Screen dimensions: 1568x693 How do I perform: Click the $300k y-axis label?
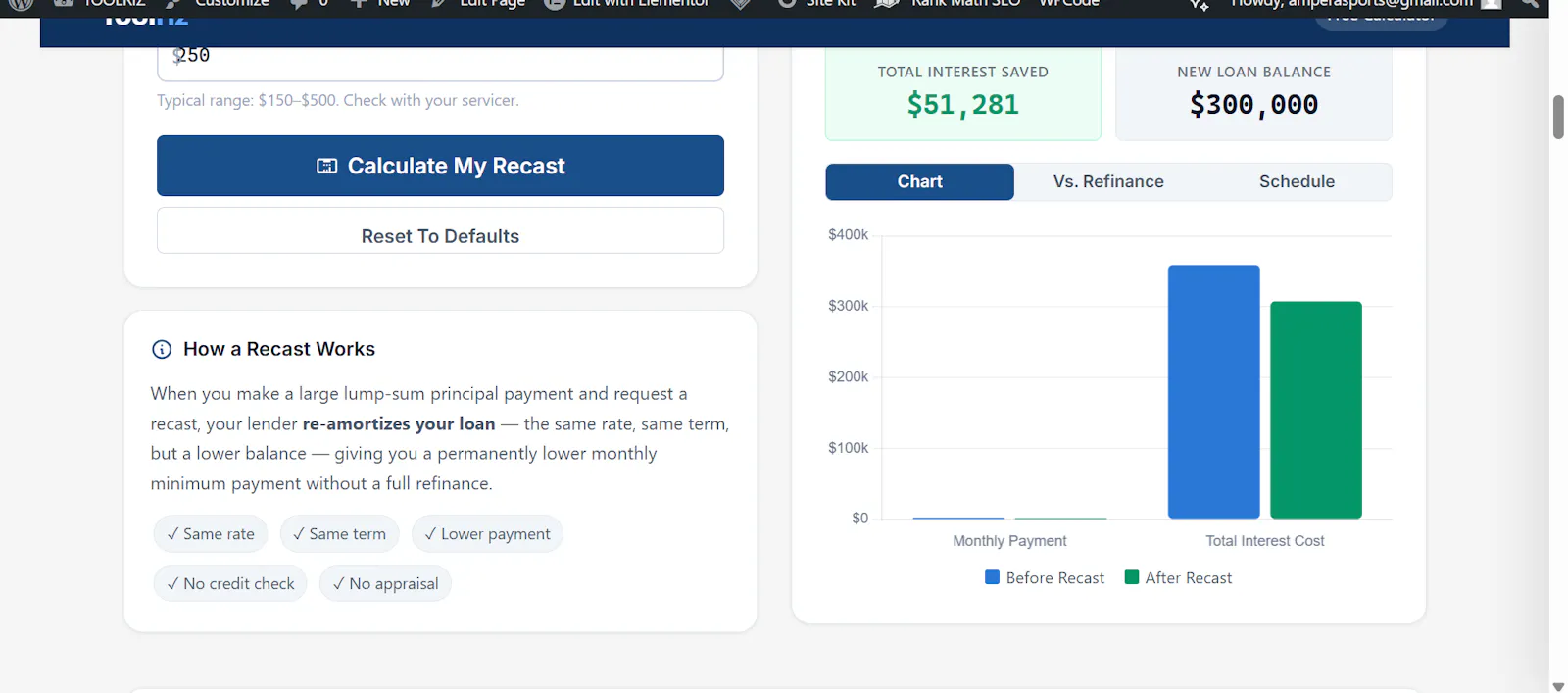pyautogui.click(x=848, y=306)
